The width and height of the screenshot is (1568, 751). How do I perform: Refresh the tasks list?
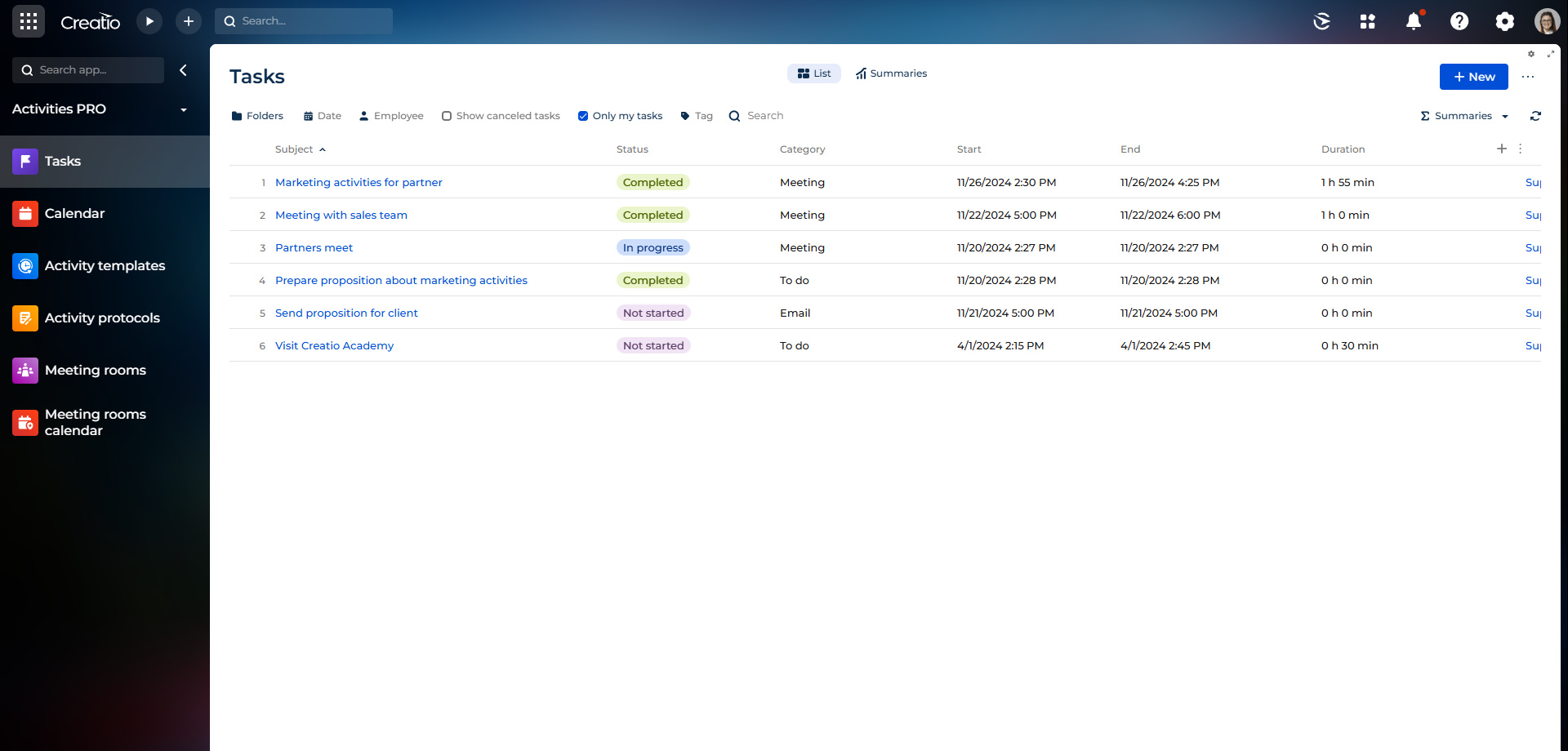pos(1535,116)
